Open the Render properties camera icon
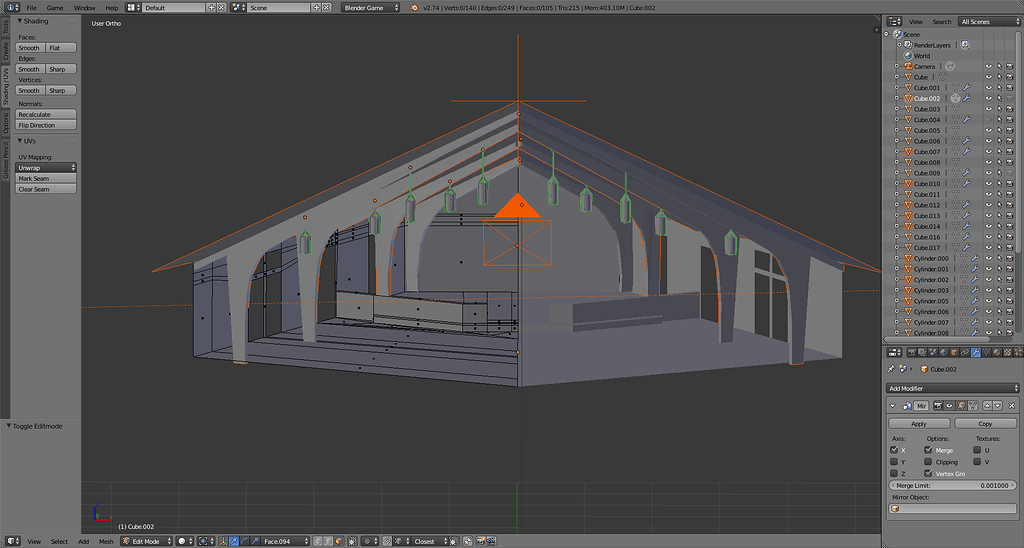1024x548 pixels. tap(912, 353)
